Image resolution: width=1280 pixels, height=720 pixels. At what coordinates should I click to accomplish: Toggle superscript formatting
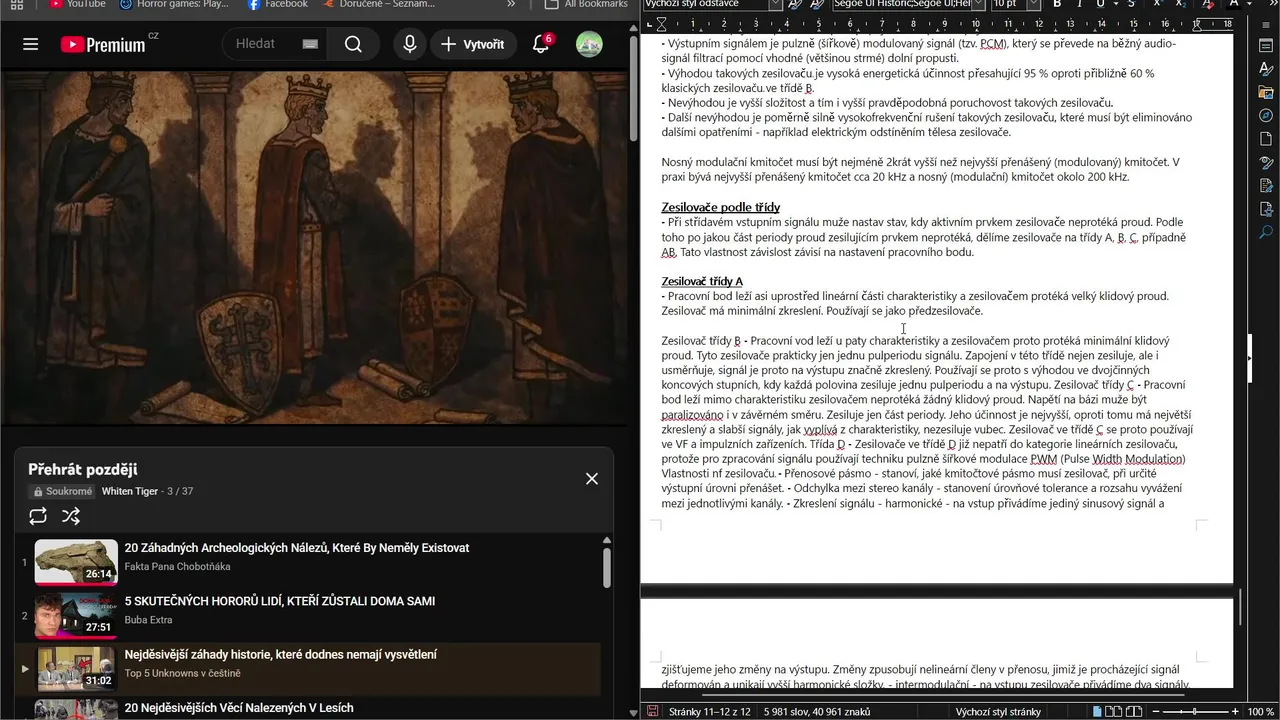(1158, 4)
